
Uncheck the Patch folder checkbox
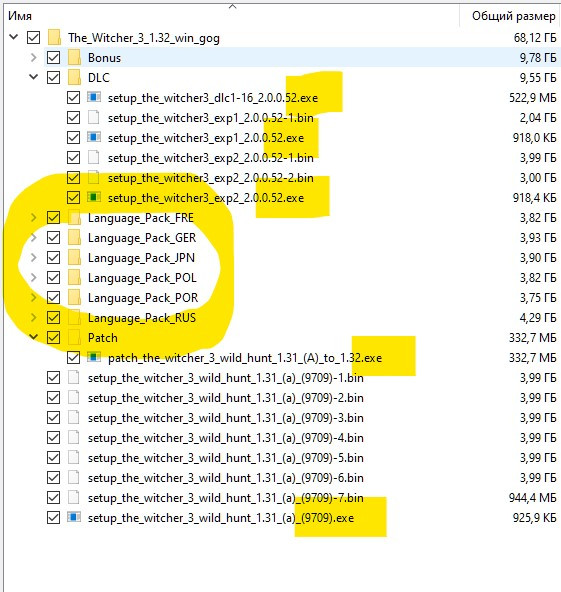point(53,338)
